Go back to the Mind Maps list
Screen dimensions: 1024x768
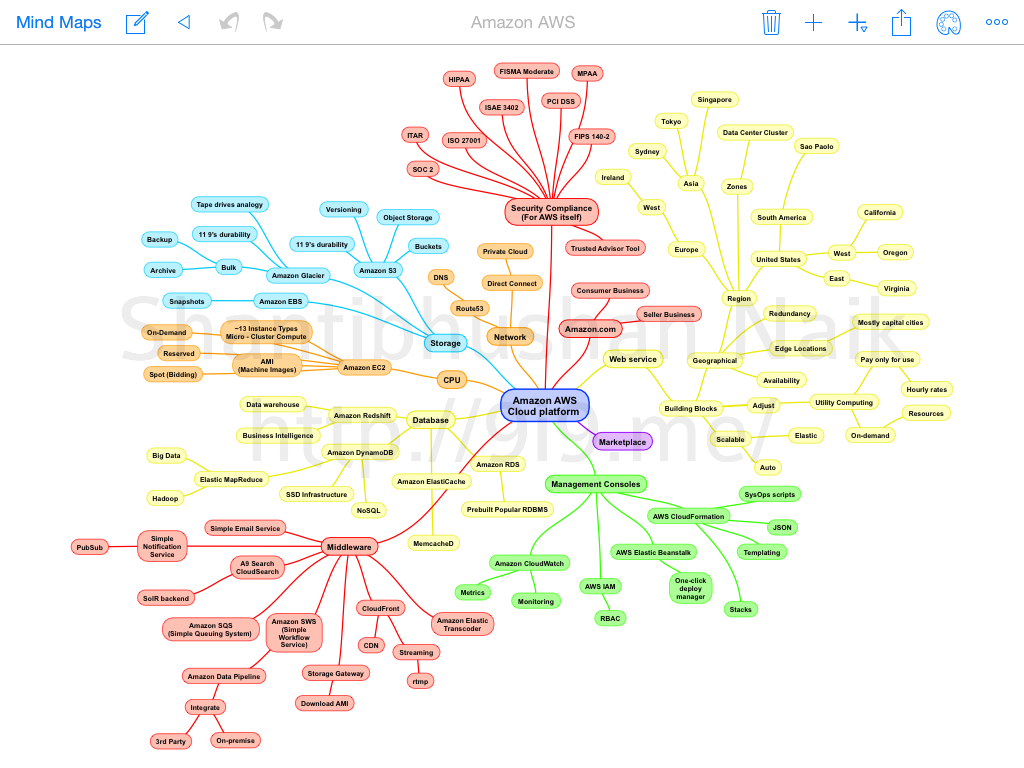click(59, 23)
